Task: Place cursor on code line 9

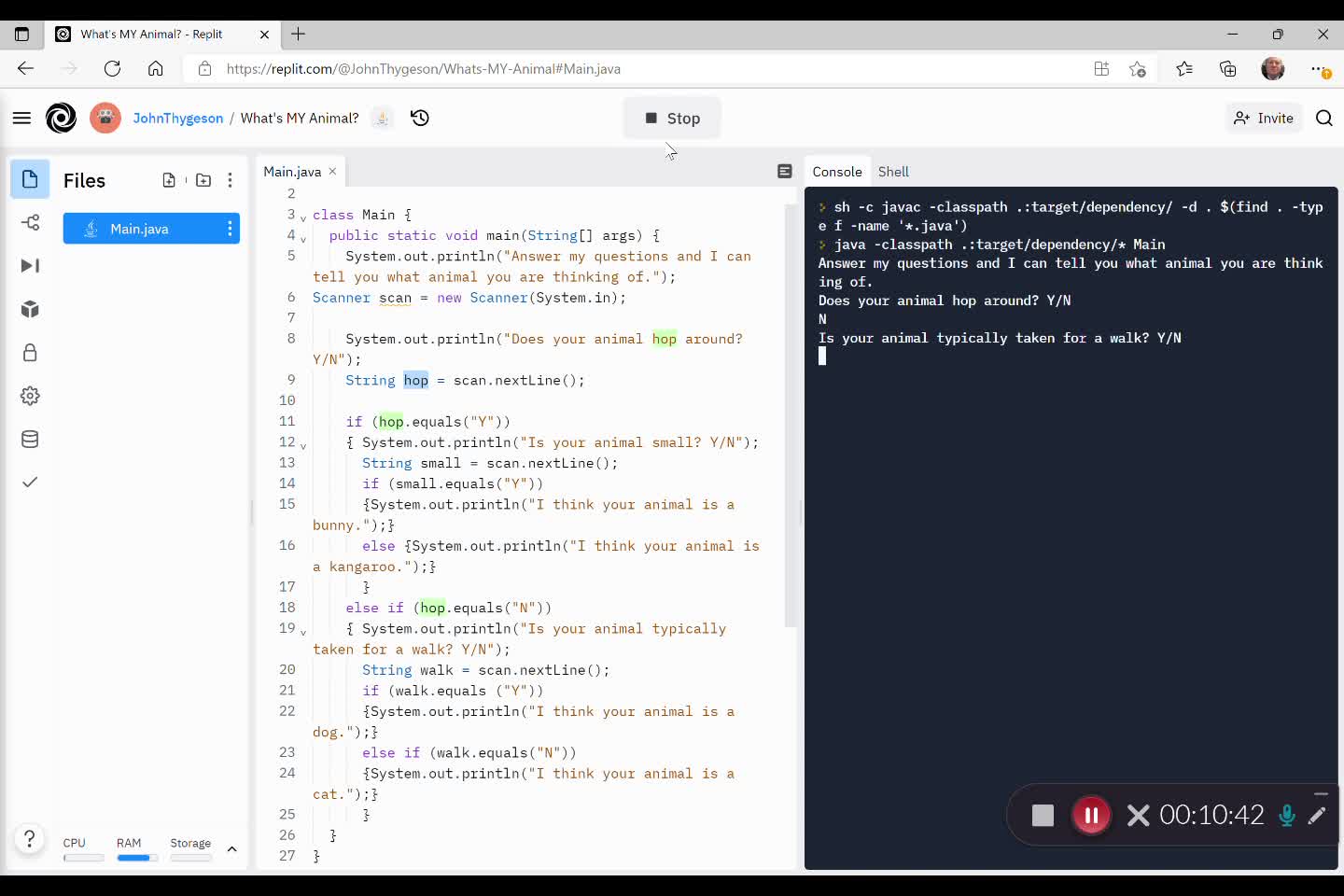Action: [x=465, y=380]
